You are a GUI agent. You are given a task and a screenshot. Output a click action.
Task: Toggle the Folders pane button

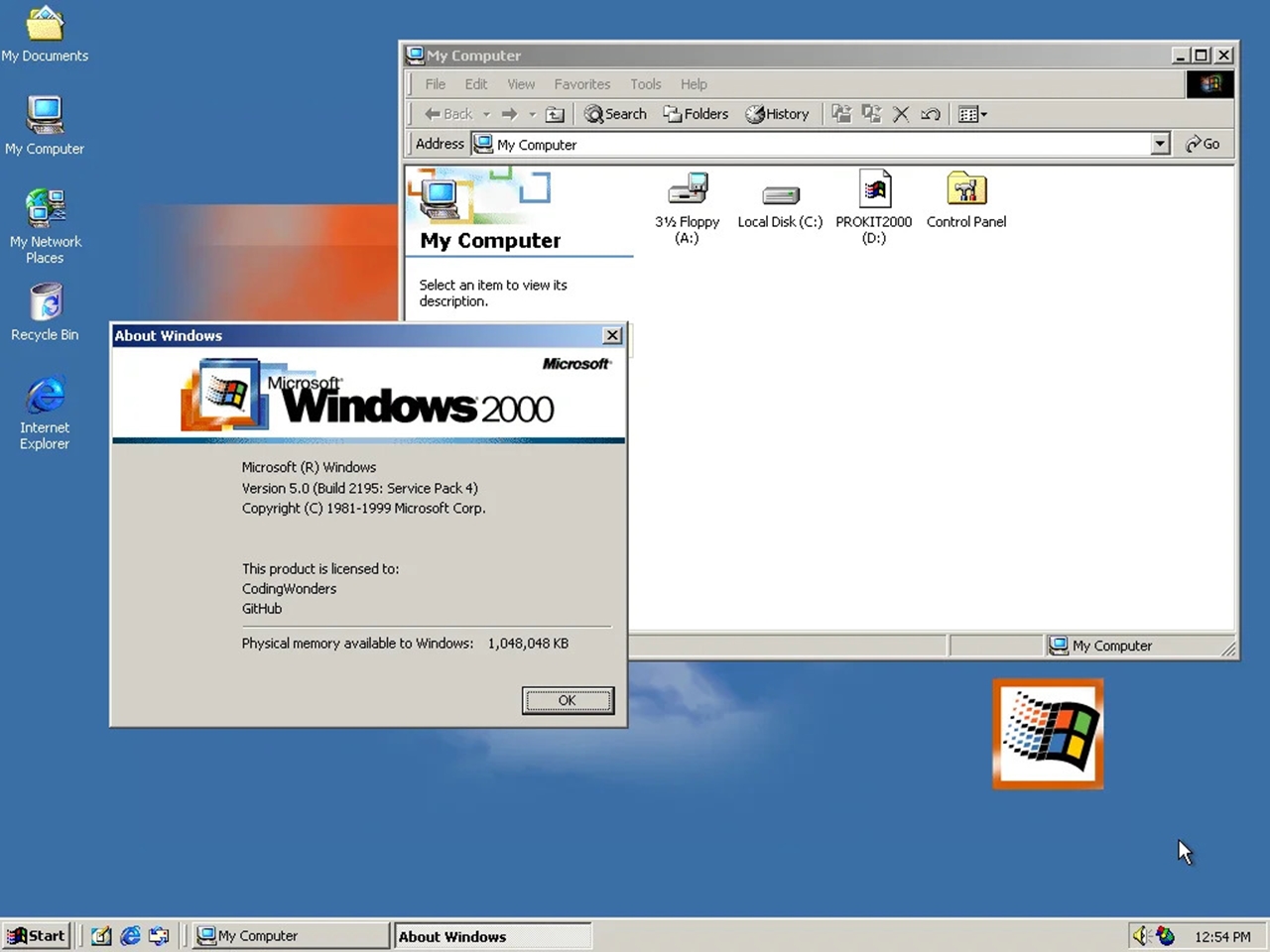[x=696, y=114]
